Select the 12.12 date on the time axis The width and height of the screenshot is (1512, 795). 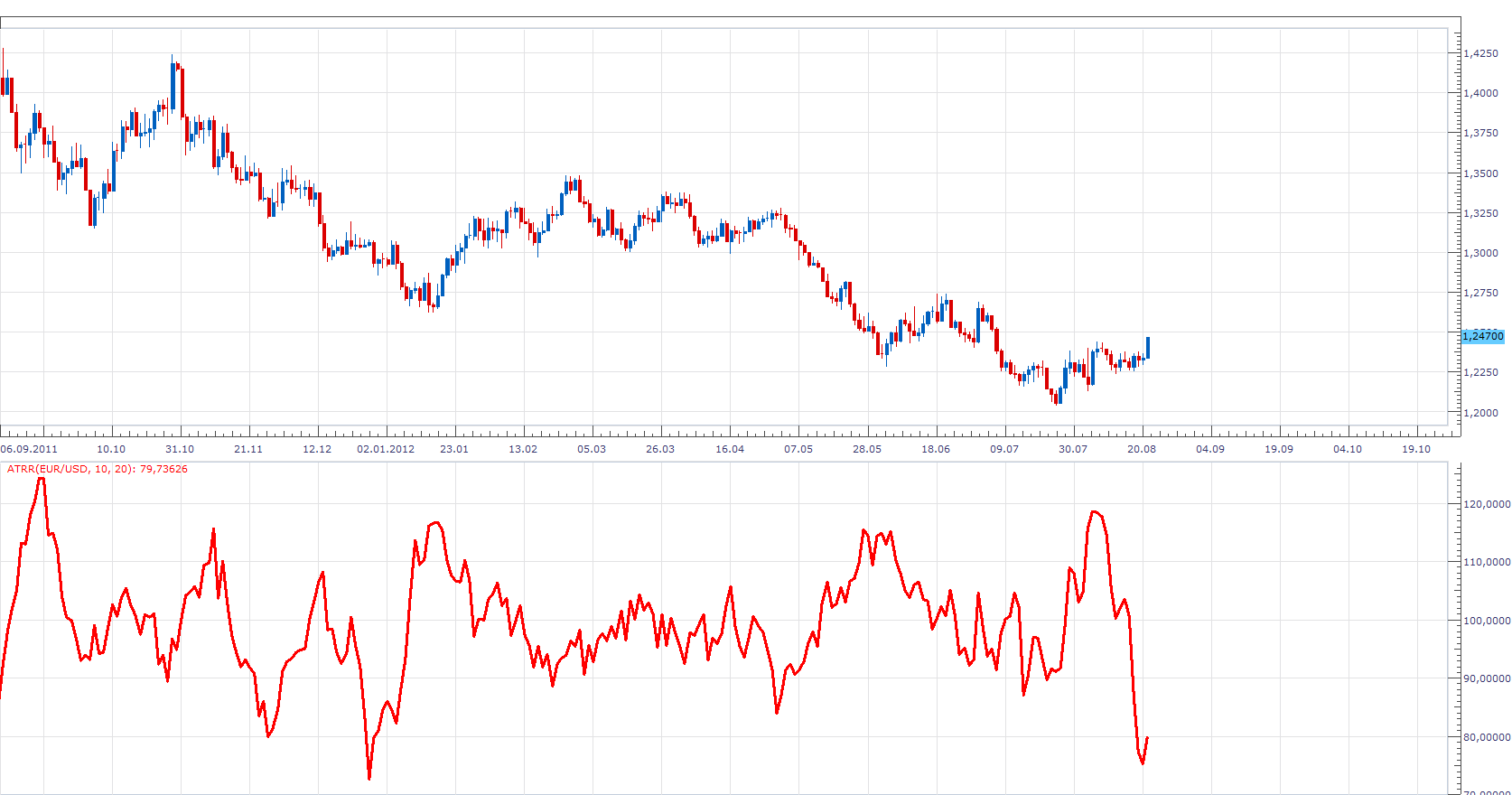click(317, 449)
